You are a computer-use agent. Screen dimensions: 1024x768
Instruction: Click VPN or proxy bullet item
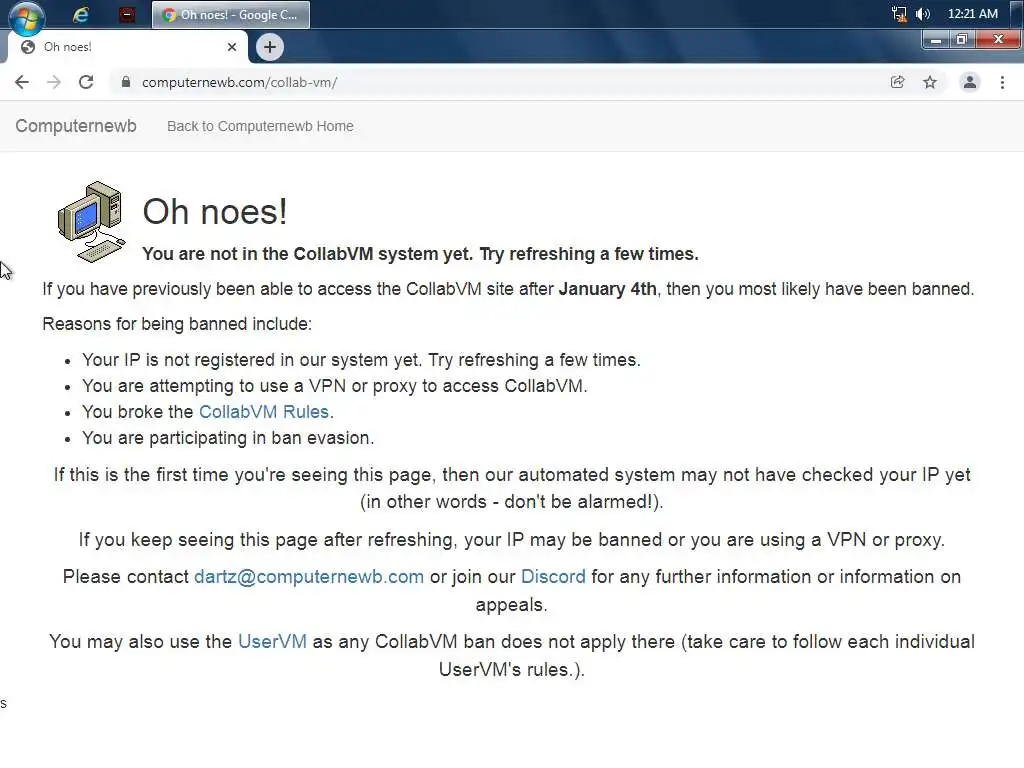click(334, 386)
